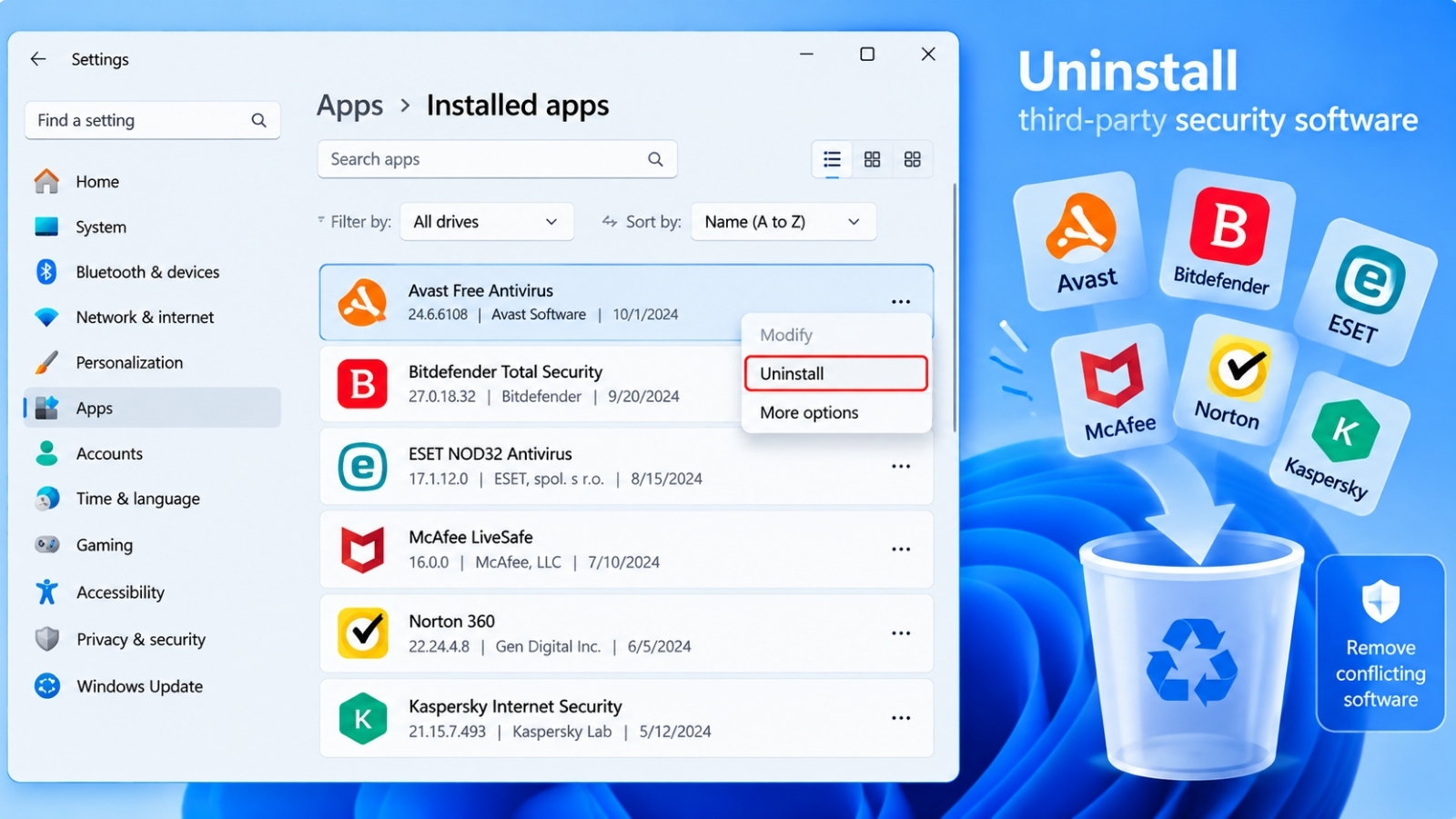Viewport: 1456px width, 819px height.
Task: Click the ESET tile in the graphic
Action: click(1364, 293)
